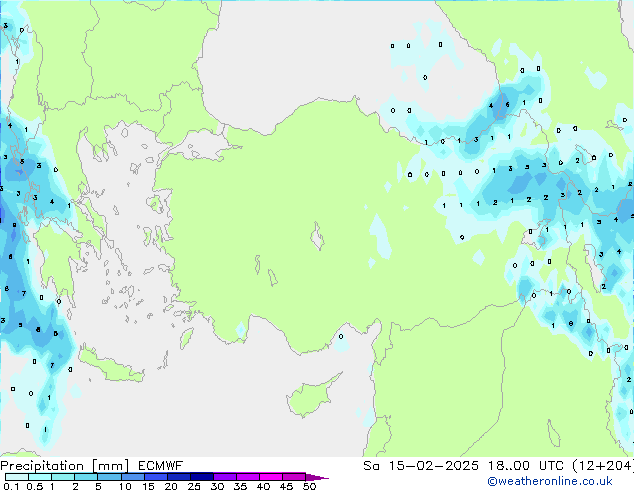Click the 15–20 mm legend color swatch
Viewport: 634px width, 490px height.
pos(156,477)
